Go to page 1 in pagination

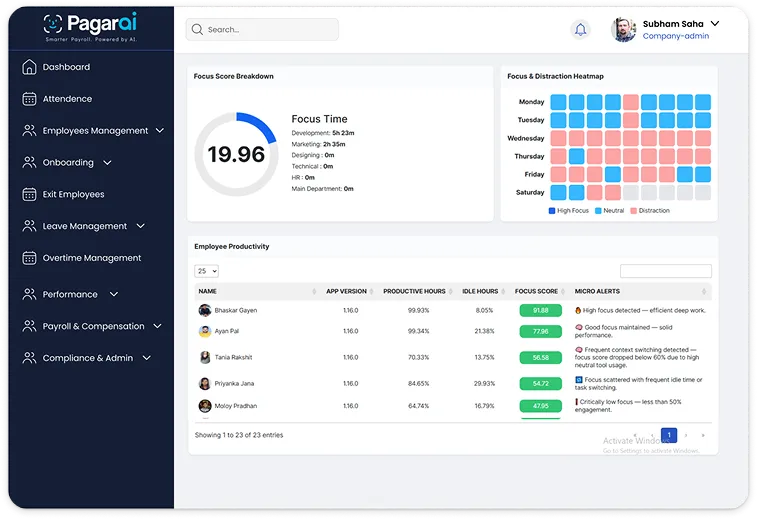tap(669, 435)
